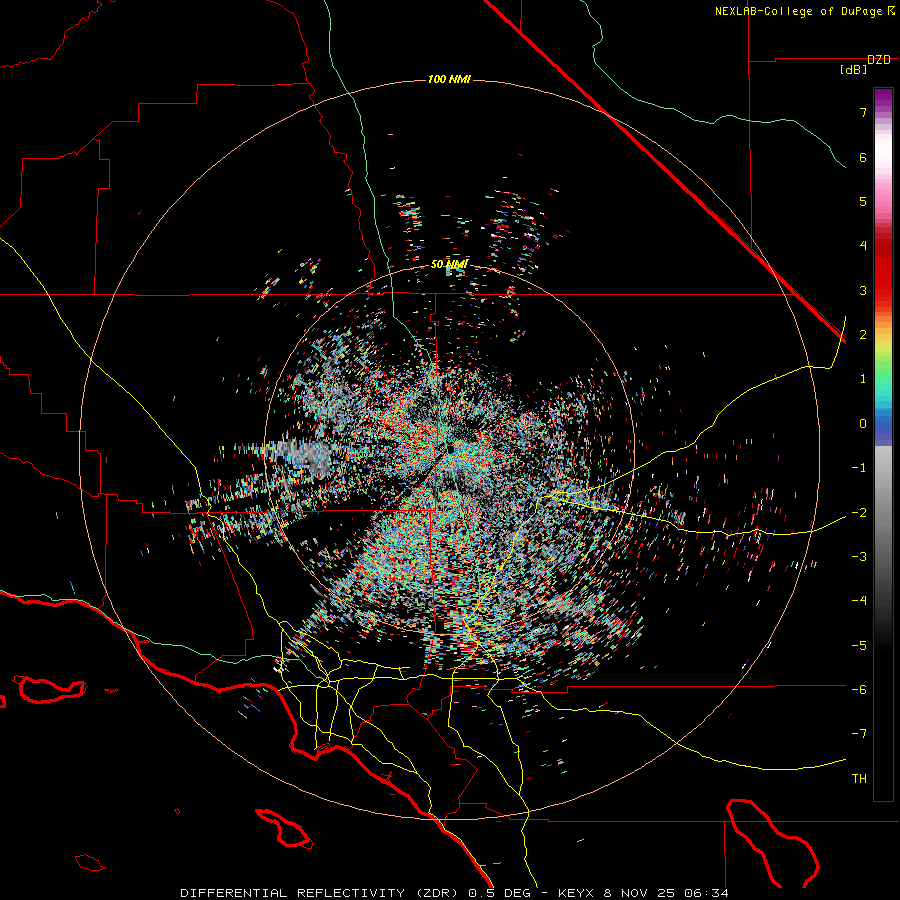Click the 7 value on the color scale
The width and height of the screenshot is (900, 900).
(863, 112)
